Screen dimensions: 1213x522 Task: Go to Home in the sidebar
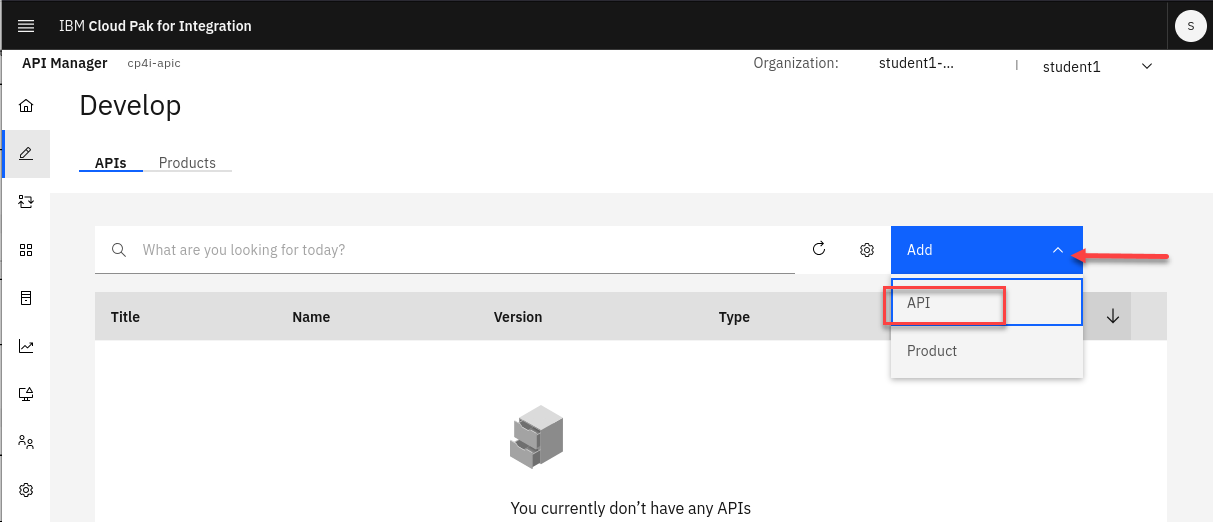[x=26, y=106]
